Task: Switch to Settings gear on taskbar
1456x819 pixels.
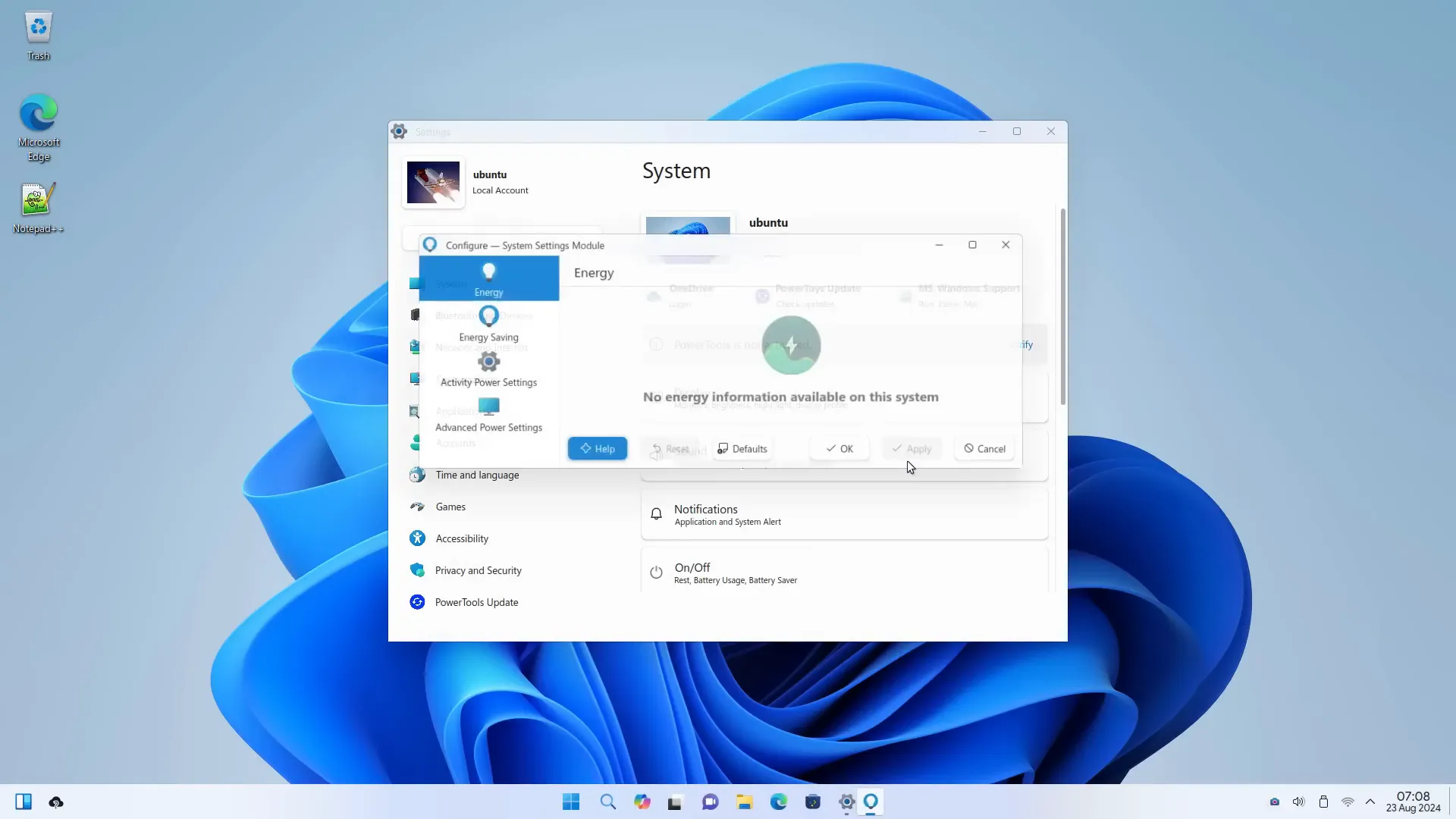Action: 846,802
